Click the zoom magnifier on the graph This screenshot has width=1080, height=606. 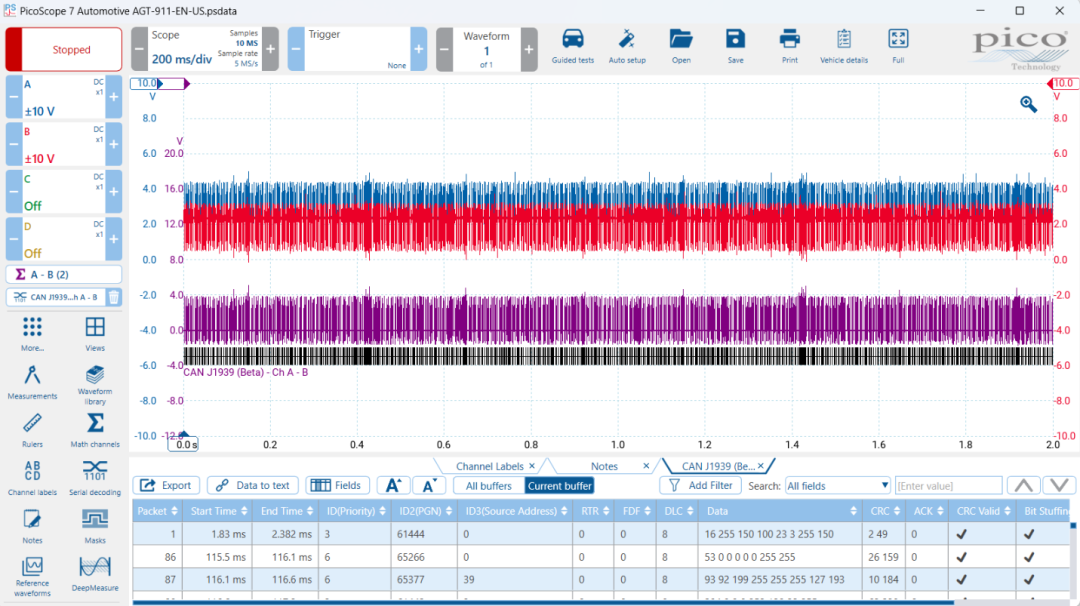(x=1028, y=104)
